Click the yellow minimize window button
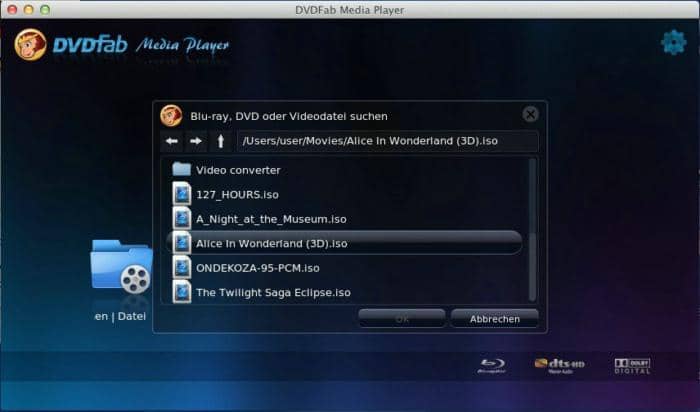 point(29,9)
